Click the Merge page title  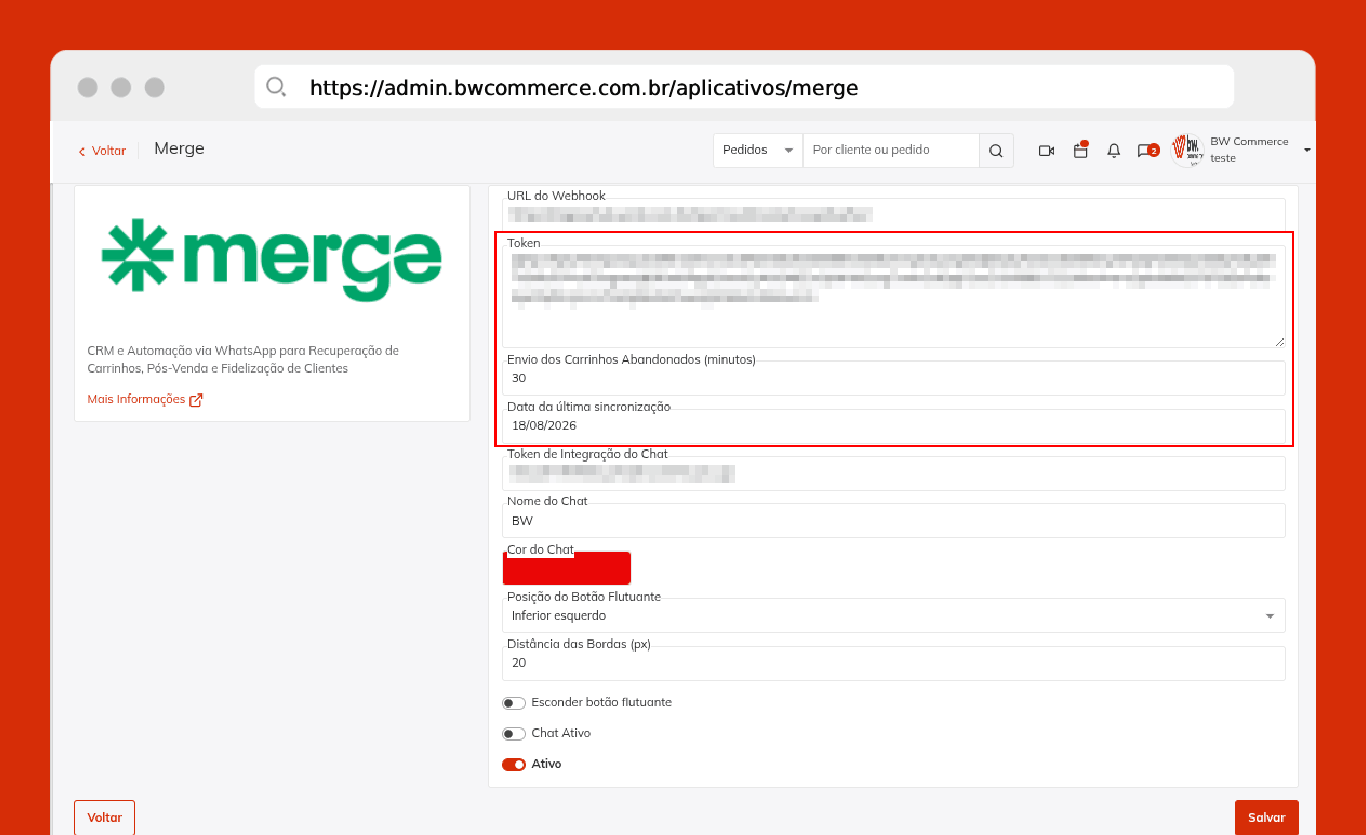coord(179,149)
